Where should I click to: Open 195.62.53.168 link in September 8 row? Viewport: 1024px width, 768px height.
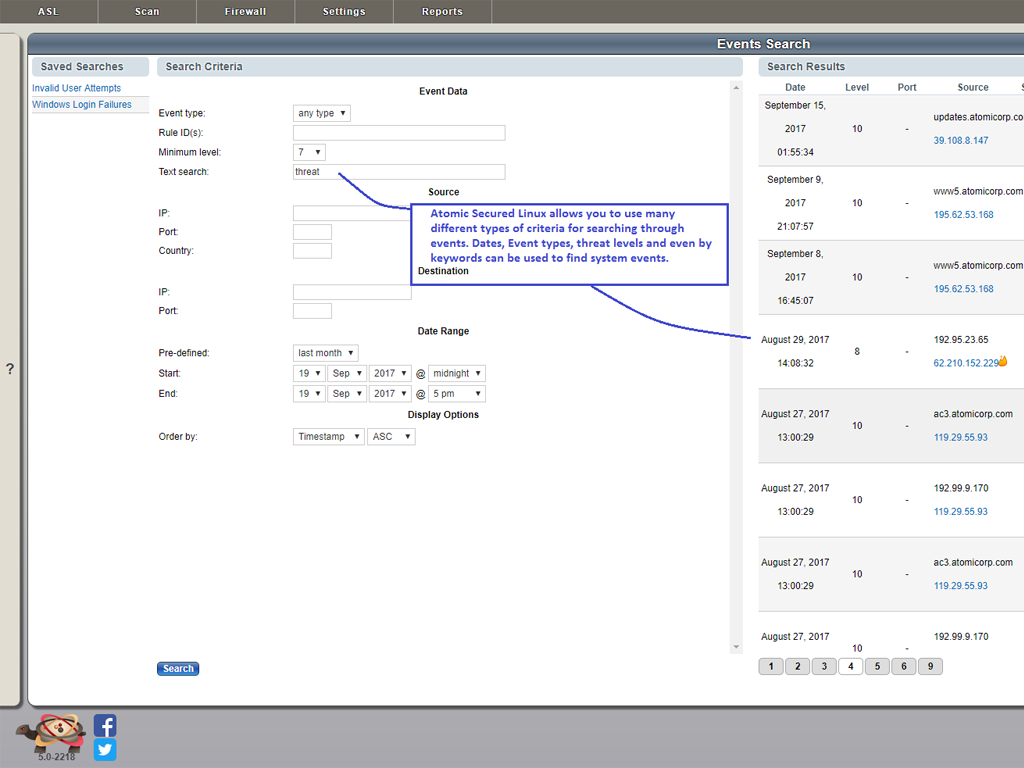coord(963,289)
